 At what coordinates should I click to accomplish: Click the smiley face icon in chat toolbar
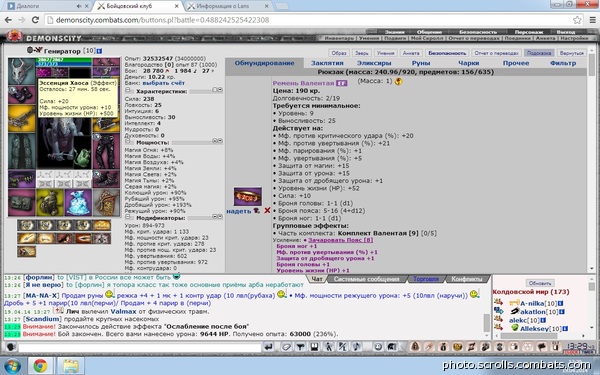(378, 347)
